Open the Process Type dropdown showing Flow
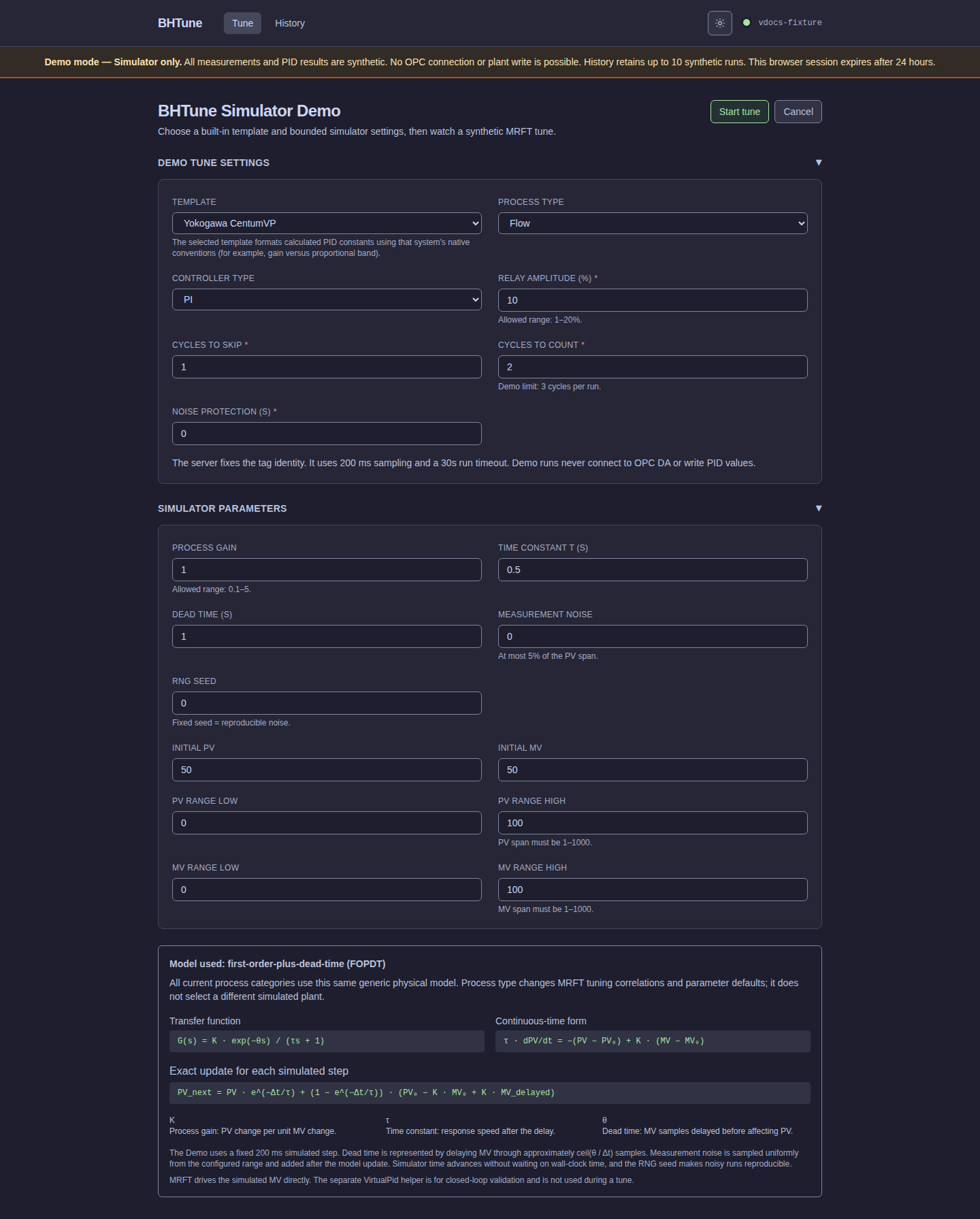The height and width of the screenshot is (1219, 980). click(653, 223)
